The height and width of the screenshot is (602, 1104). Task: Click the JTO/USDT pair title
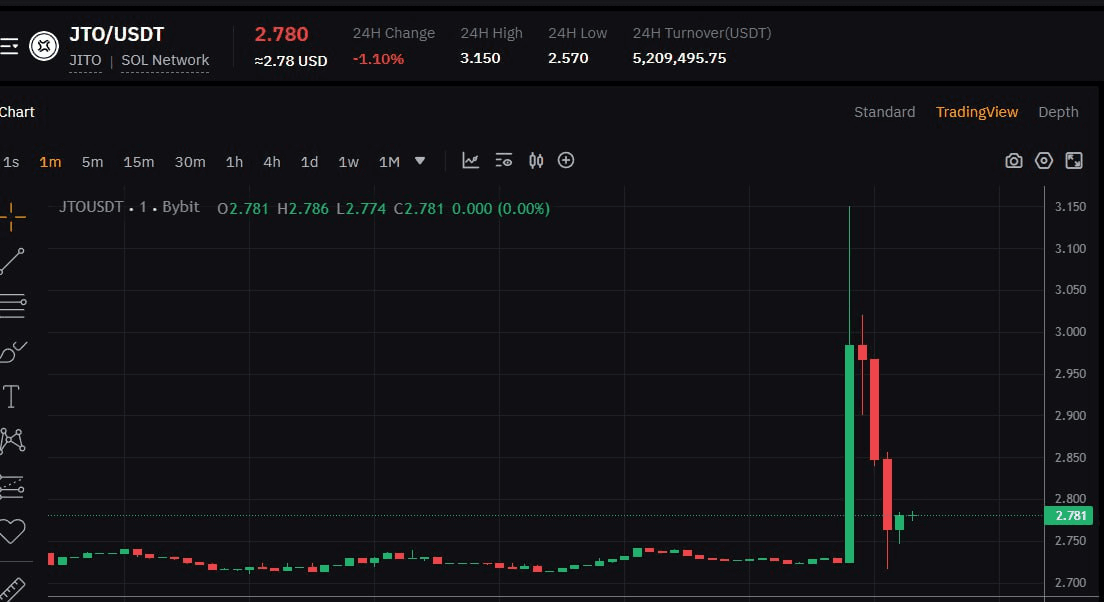point(116,34)
